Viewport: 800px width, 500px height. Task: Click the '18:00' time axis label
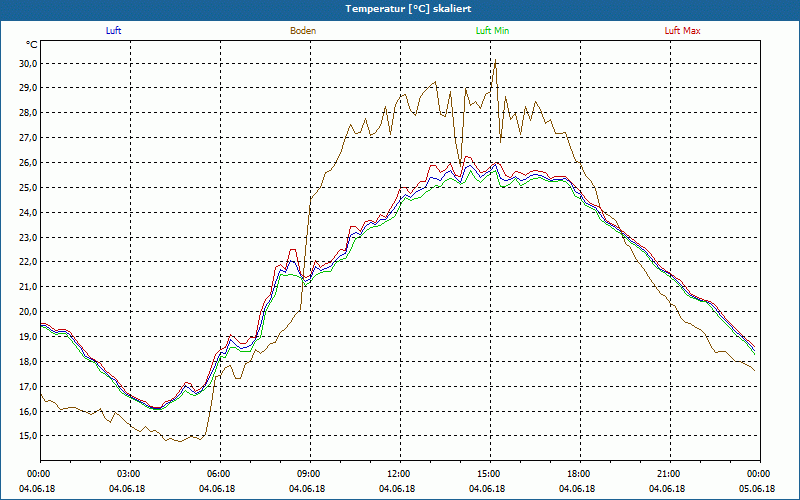[x=577, y=474]
